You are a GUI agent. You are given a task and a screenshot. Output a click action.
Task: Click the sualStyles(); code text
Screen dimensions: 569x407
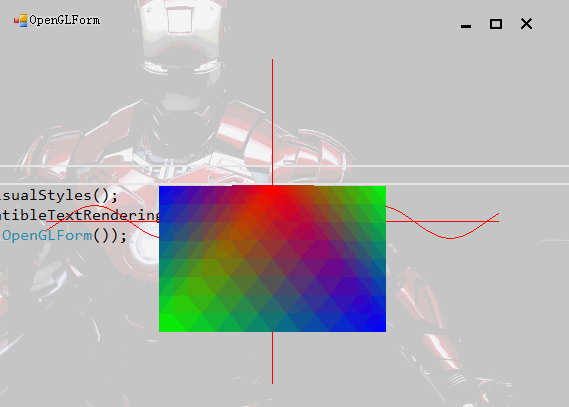coord(58,196)
